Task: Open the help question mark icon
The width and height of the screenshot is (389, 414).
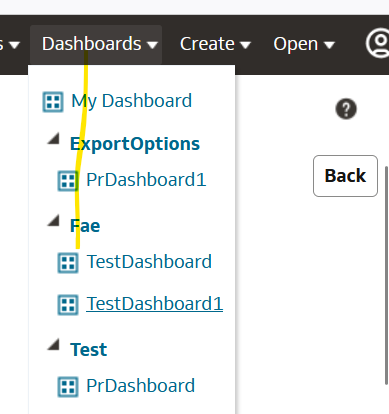Action: [346, 109]
